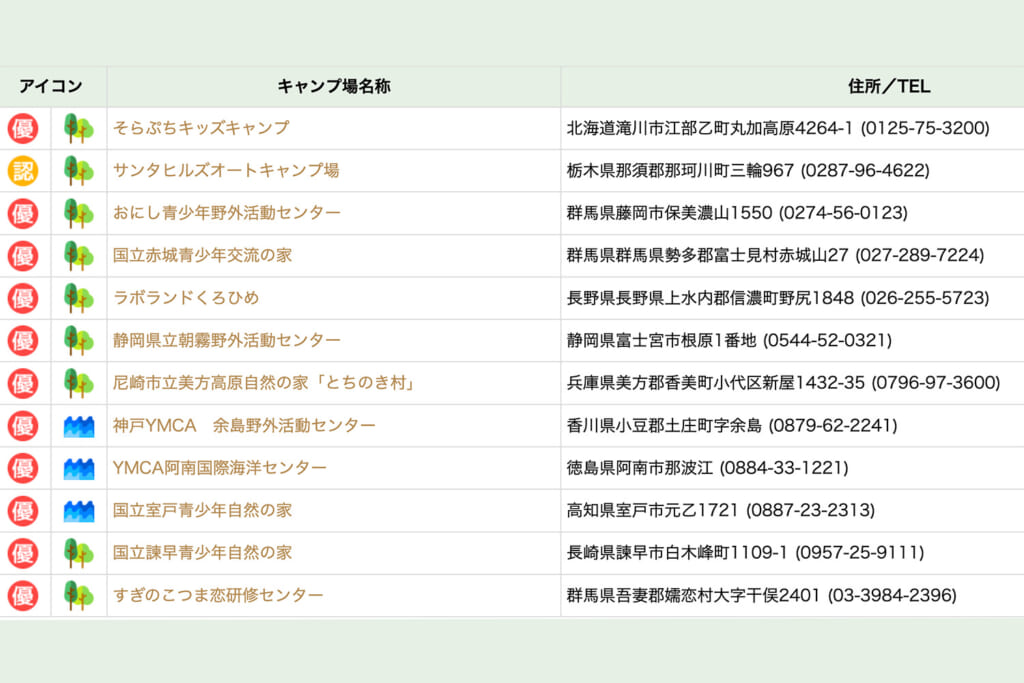Open the 尼崎市立美方高原自然の家「とちのき村」 link

(x=266, y=383)
